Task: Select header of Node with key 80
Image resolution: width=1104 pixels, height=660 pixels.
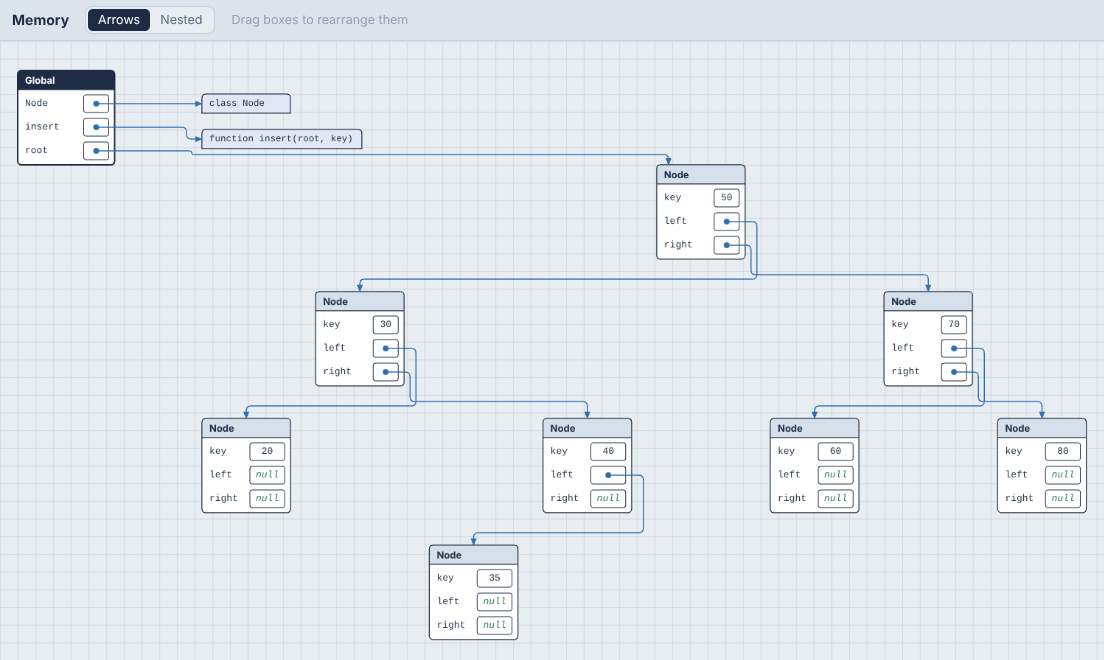Action: [1042, 428]
